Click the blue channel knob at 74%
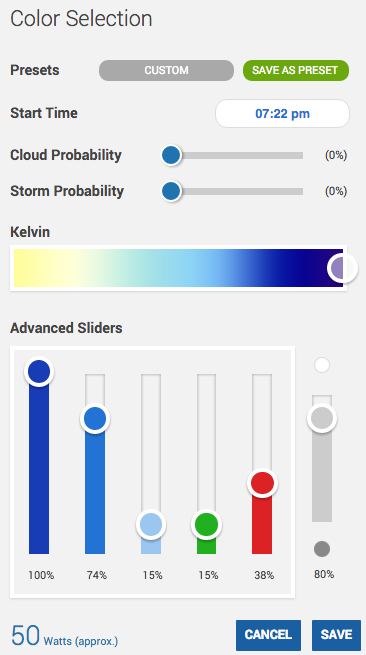 point(95,418)
